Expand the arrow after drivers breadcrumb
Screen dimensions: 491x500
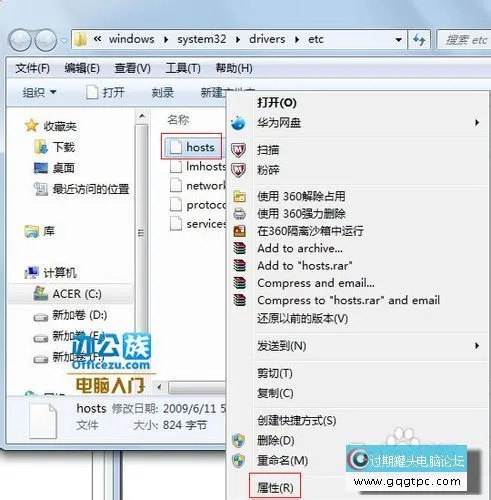pos(297,40)
